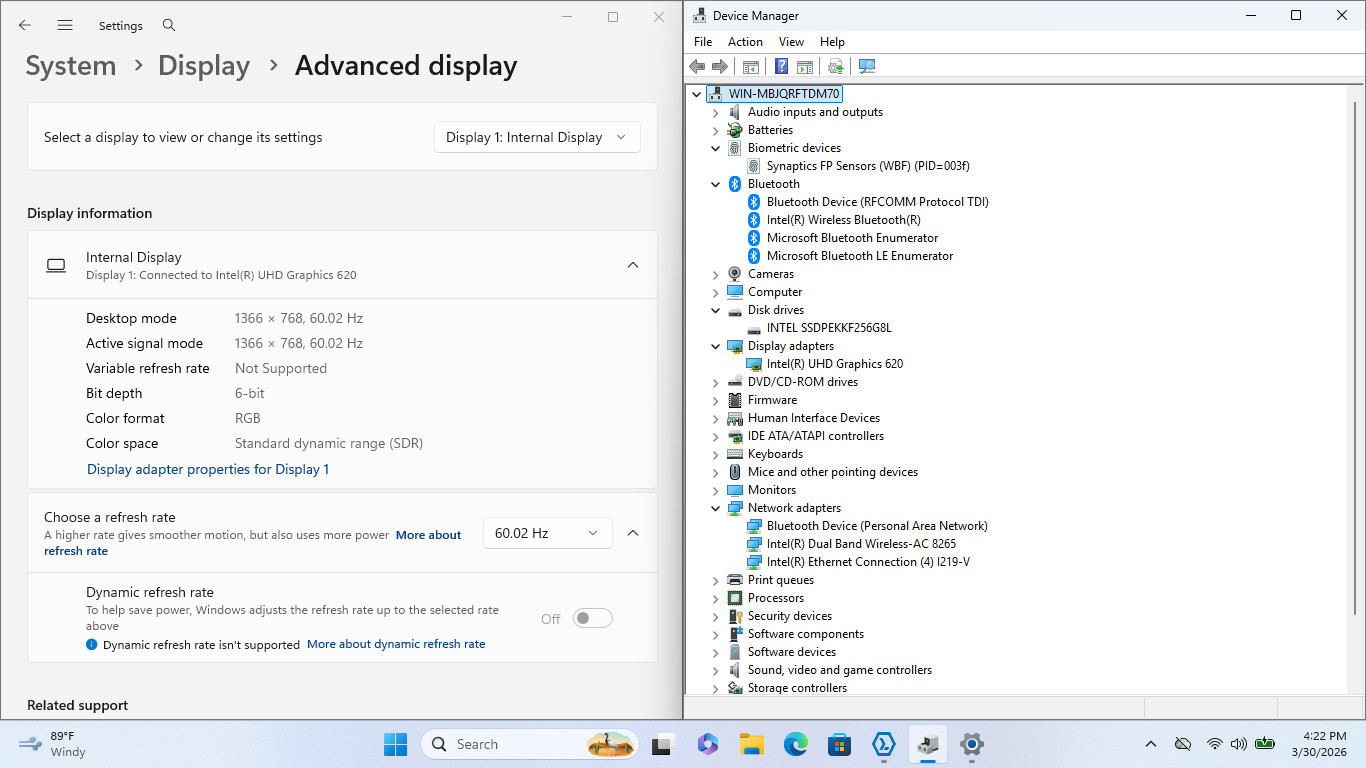
Task: Open the Help menu in Device Manager
Action: click(x=832, y=42)
